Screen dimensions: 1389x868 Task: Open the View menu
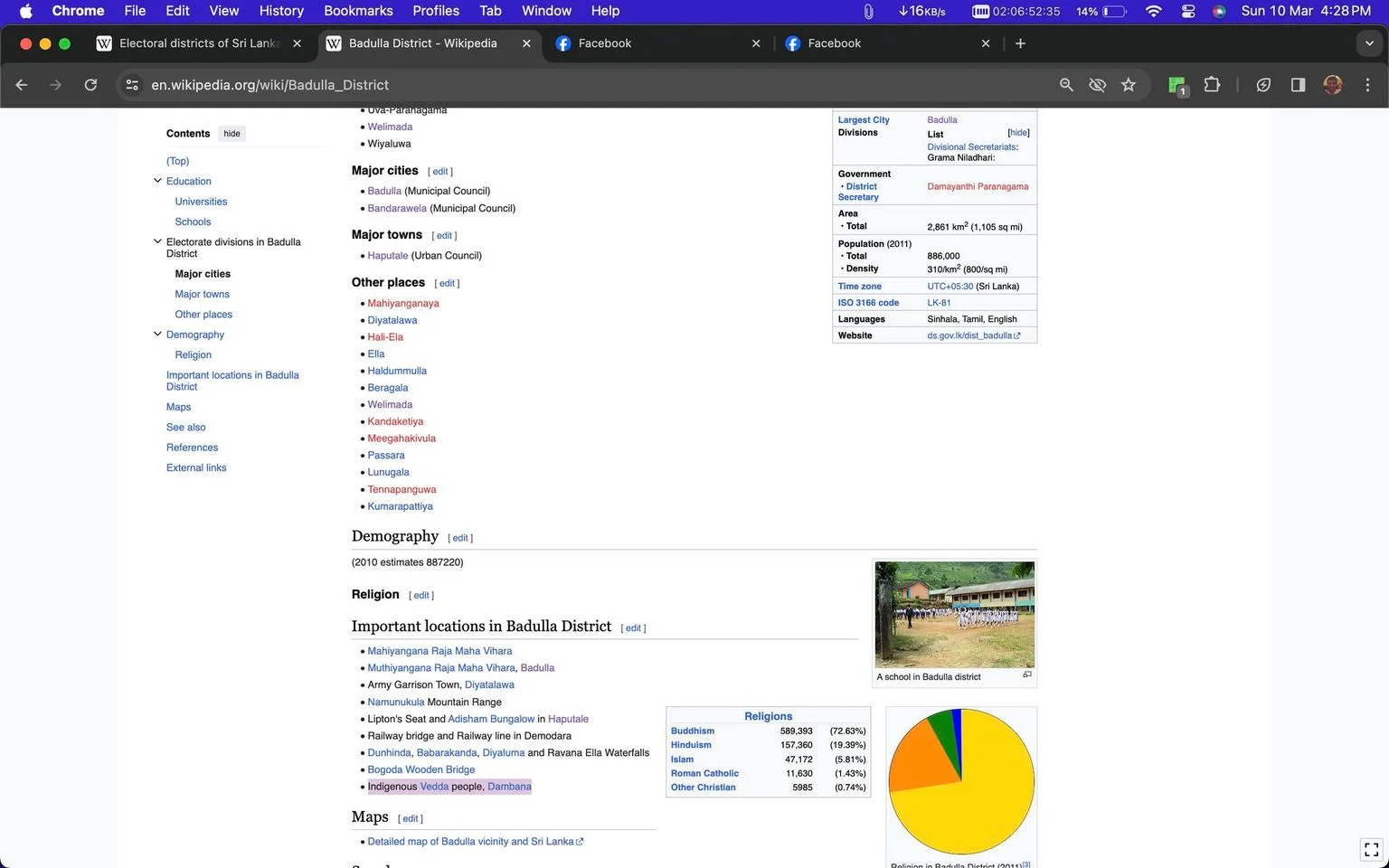[x=223, y=11]
